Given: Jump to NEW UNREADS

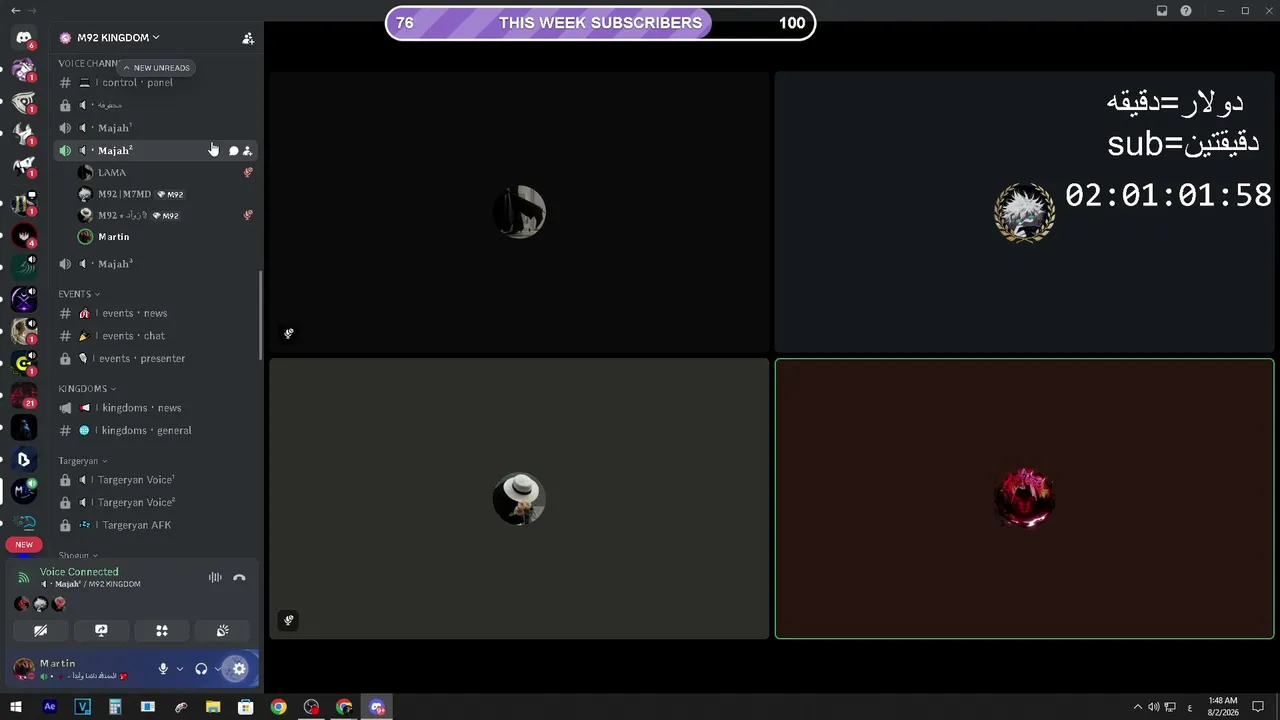Looking at the screenshot, I should 156,68.
